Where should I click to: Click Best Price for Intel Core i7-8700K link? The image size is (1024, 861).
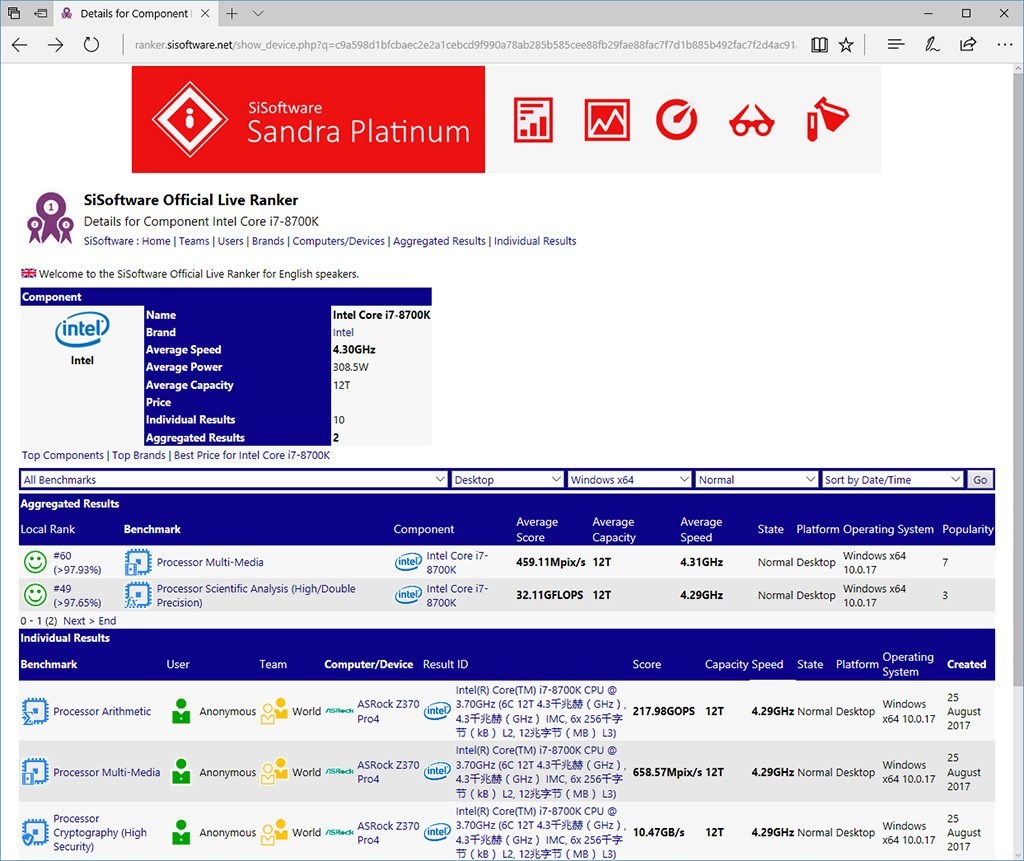click(252, 455)
